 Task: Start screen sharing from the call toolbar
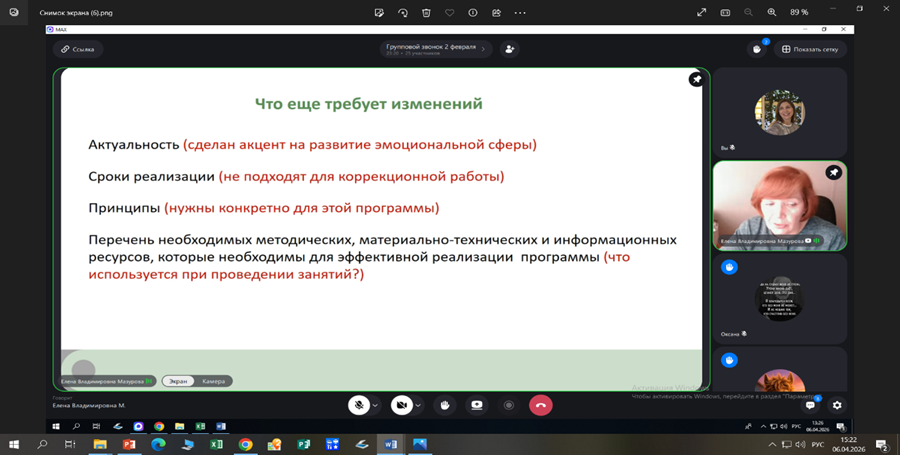[x=477, y=405]
